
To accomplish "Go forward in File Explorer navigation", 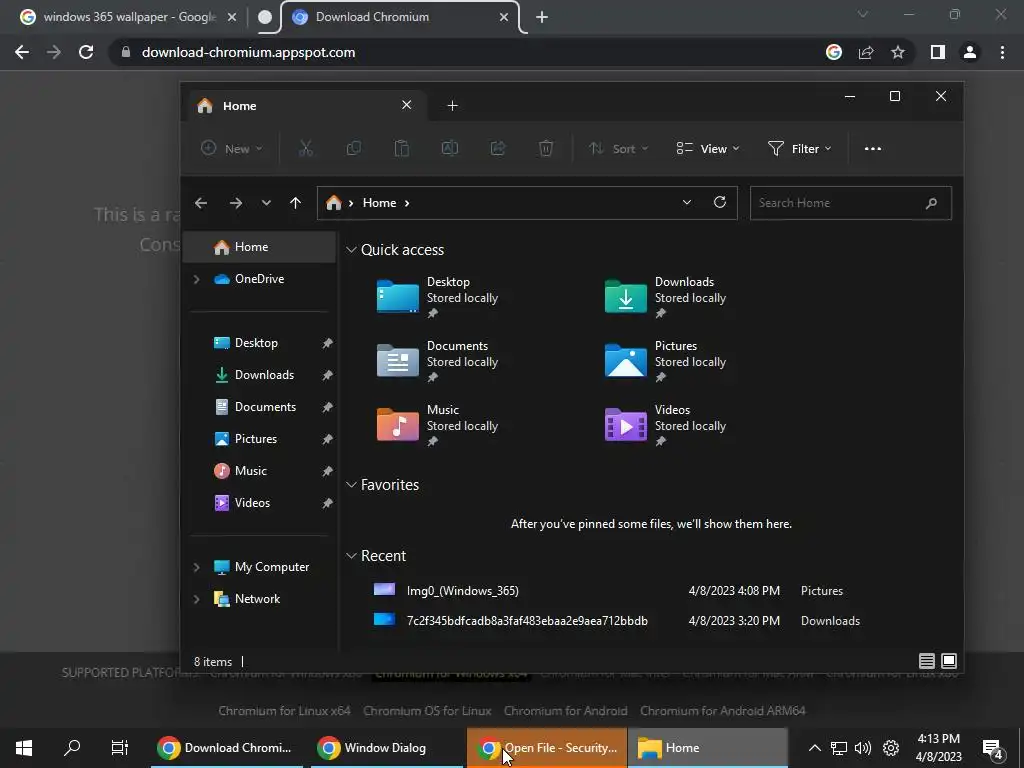I will (236, 203).
